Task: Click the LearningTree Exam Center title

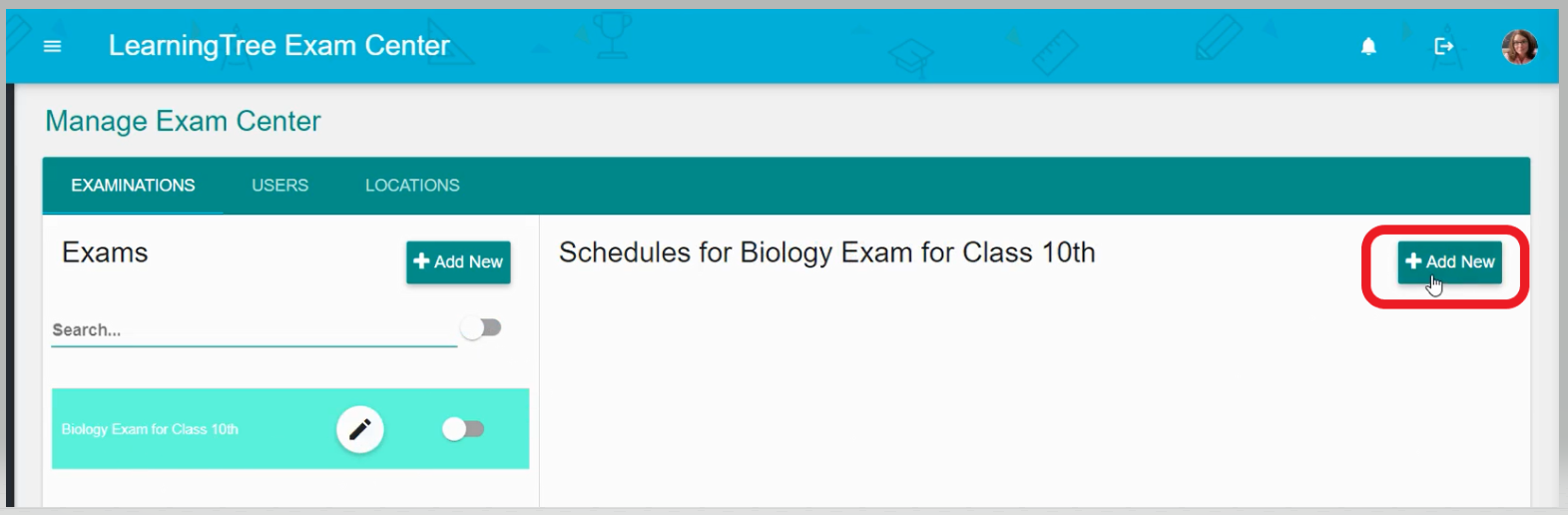Action: [x=278, y=46]
